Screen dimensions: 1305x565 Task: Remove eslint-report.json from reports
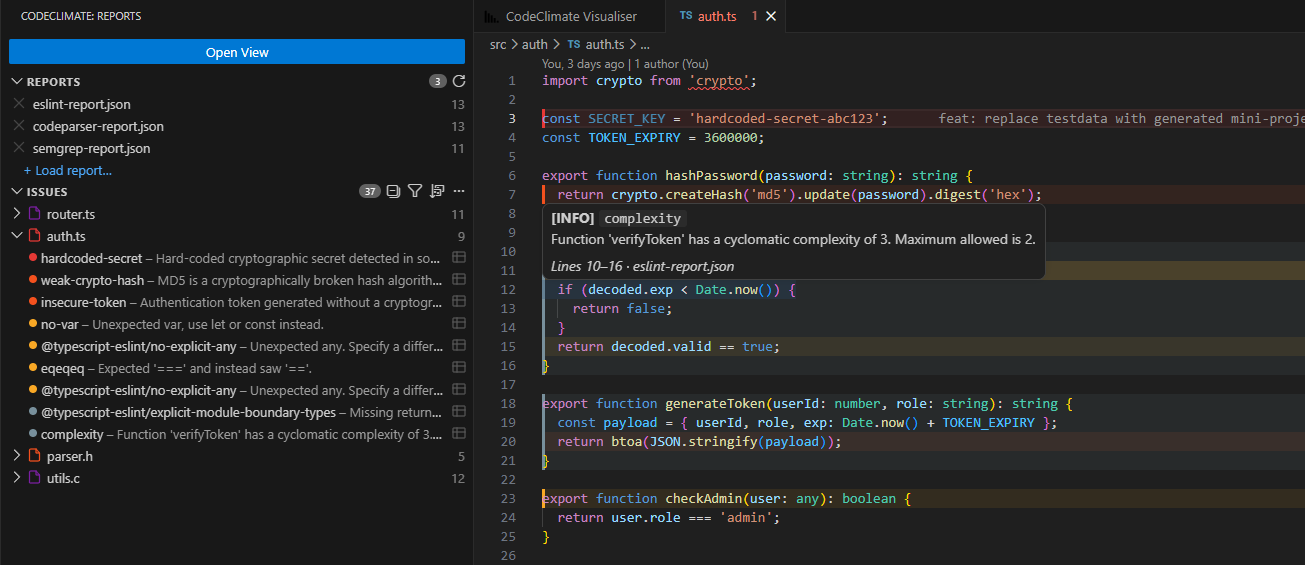19,104
